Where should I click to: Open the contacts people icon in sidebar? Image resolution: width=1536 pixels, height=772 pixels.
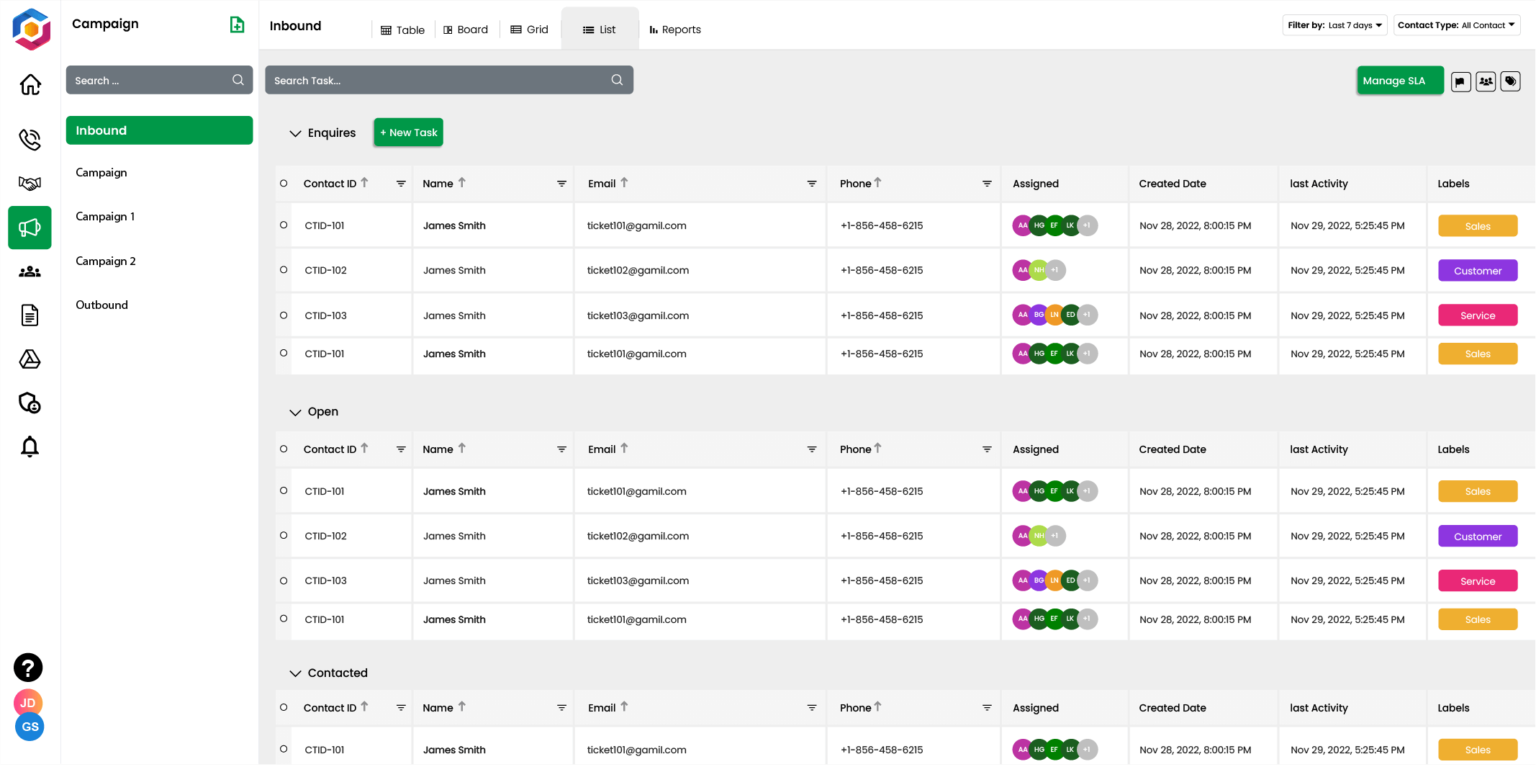(29, 271)
